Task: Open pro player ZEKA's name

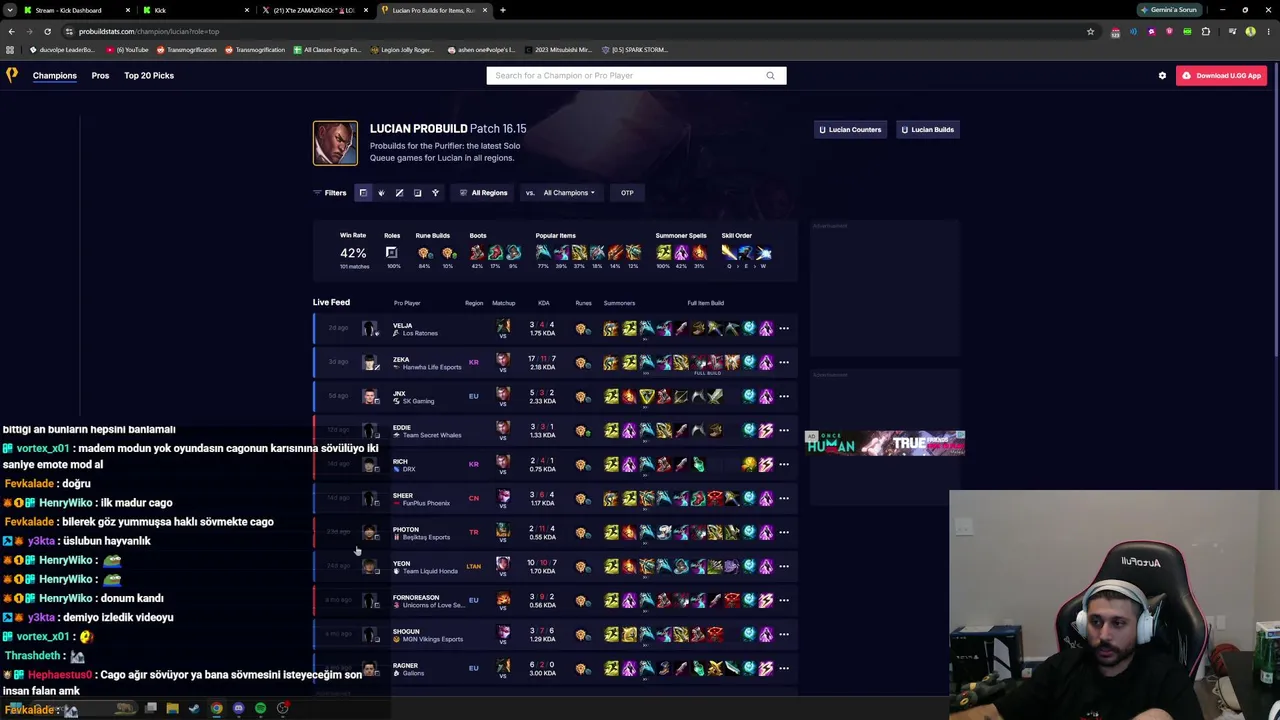Action: (x=401, y=359)
